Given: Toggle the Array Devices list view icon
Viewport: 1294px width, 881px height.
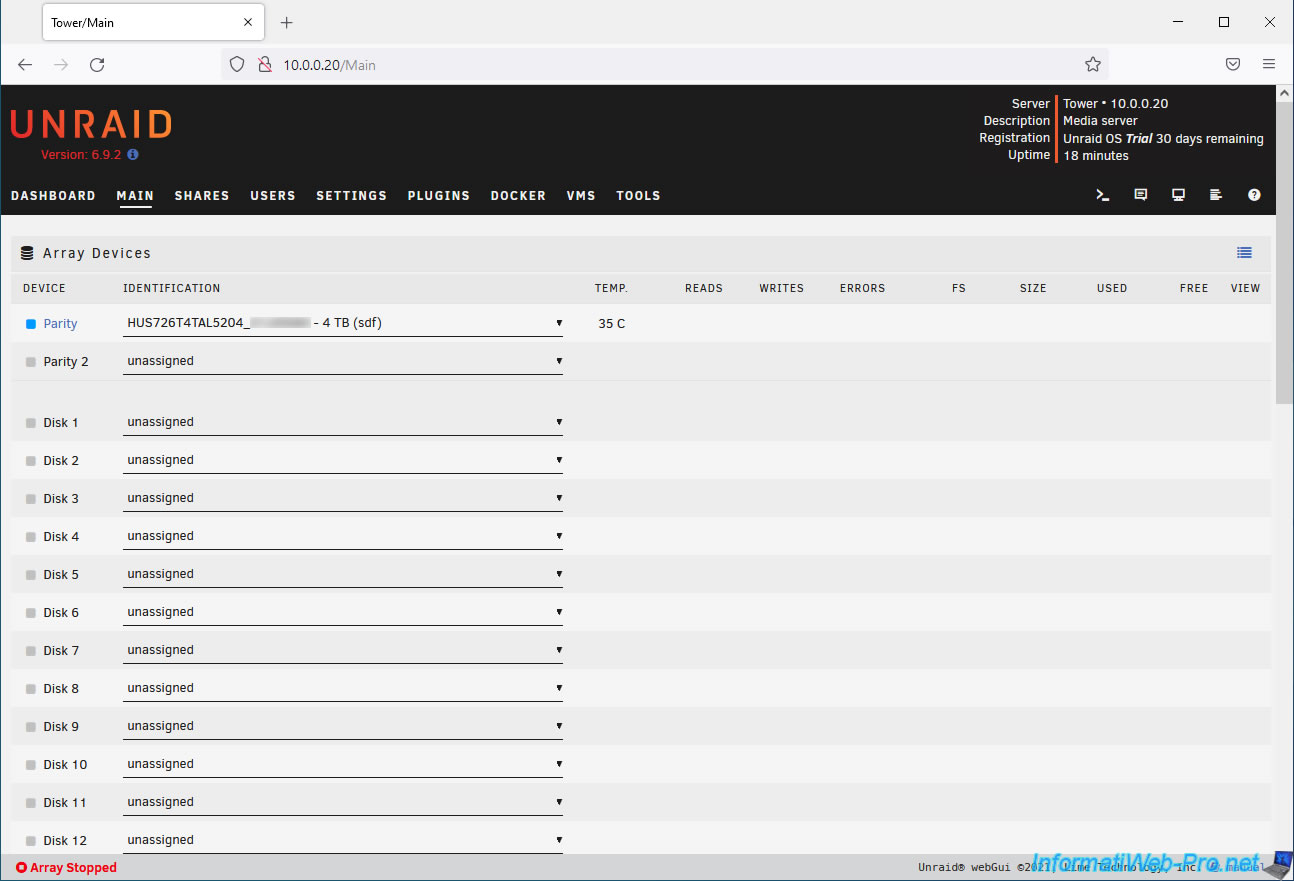Looking at the screenshot, I should tap(1244, 253).
